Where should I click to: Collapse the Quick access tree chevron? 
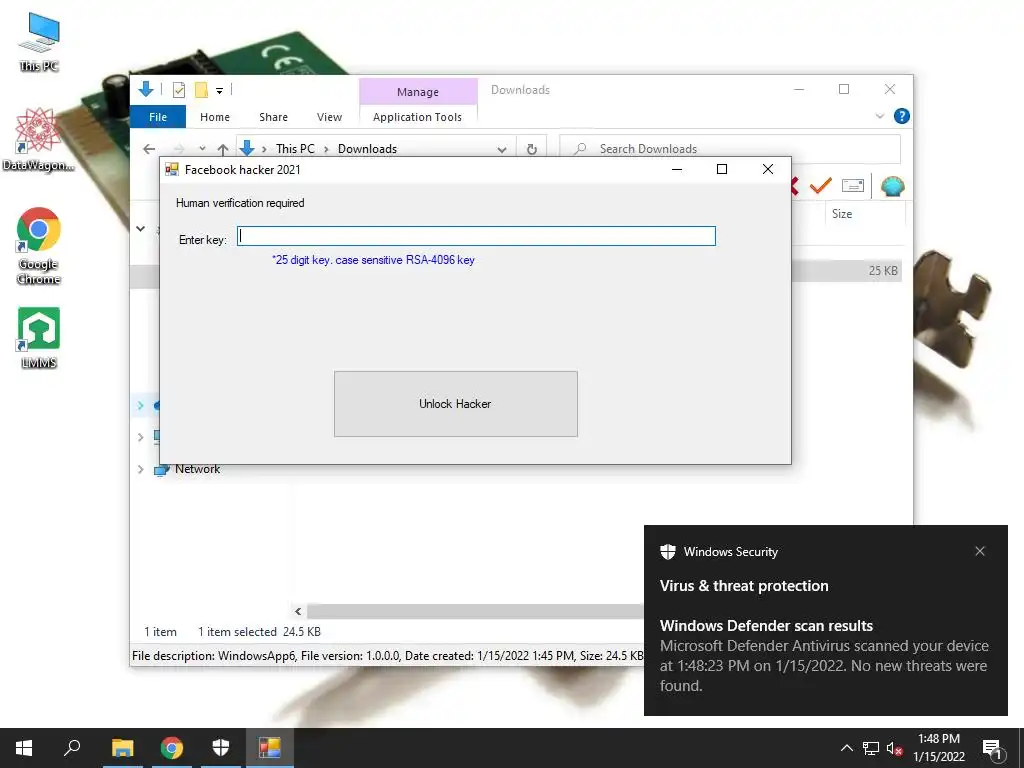point(140,229)
